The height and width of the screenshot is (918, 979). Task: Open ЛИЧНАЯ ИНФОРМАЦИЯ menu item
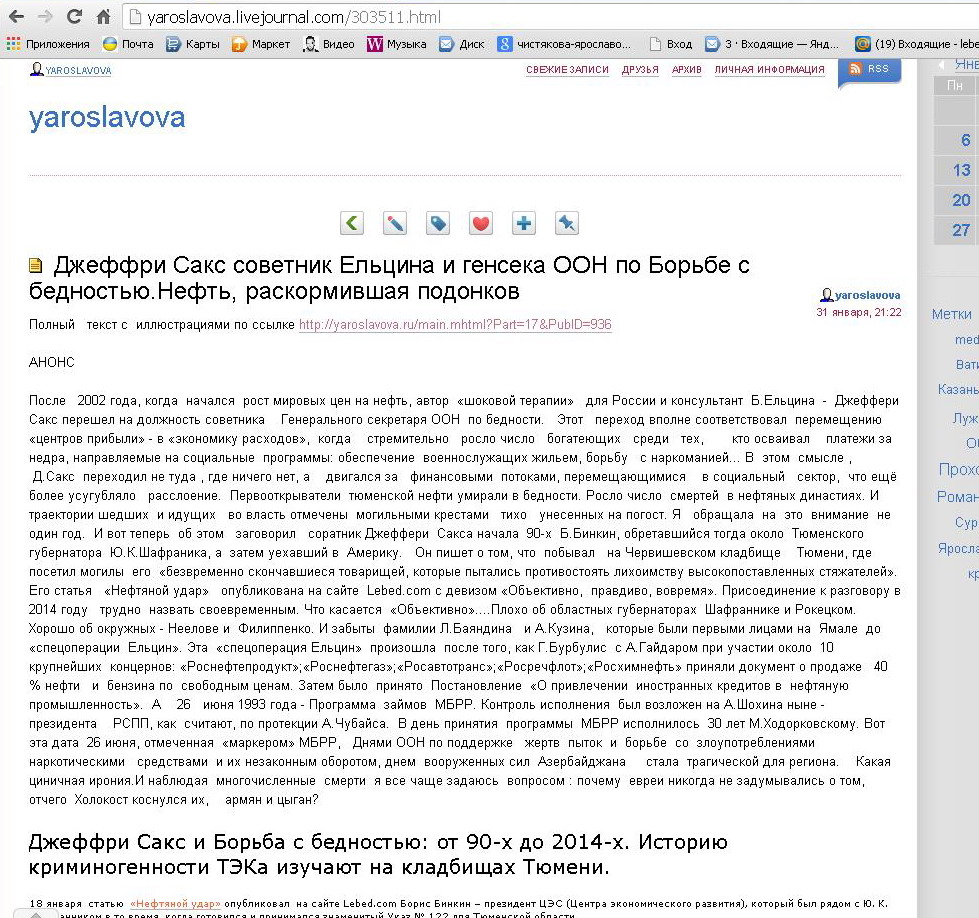[x=769, y=69]
